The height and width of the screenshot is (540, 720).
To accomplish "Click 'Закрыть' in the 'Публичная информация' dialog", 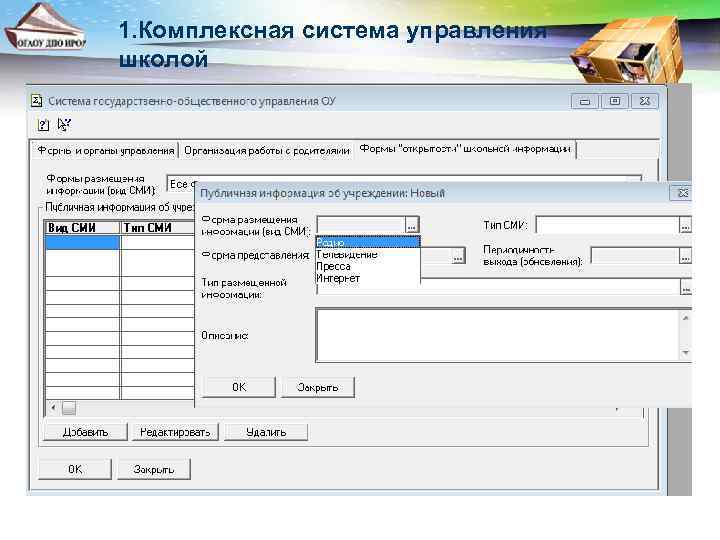I will (x=318, y=387).
